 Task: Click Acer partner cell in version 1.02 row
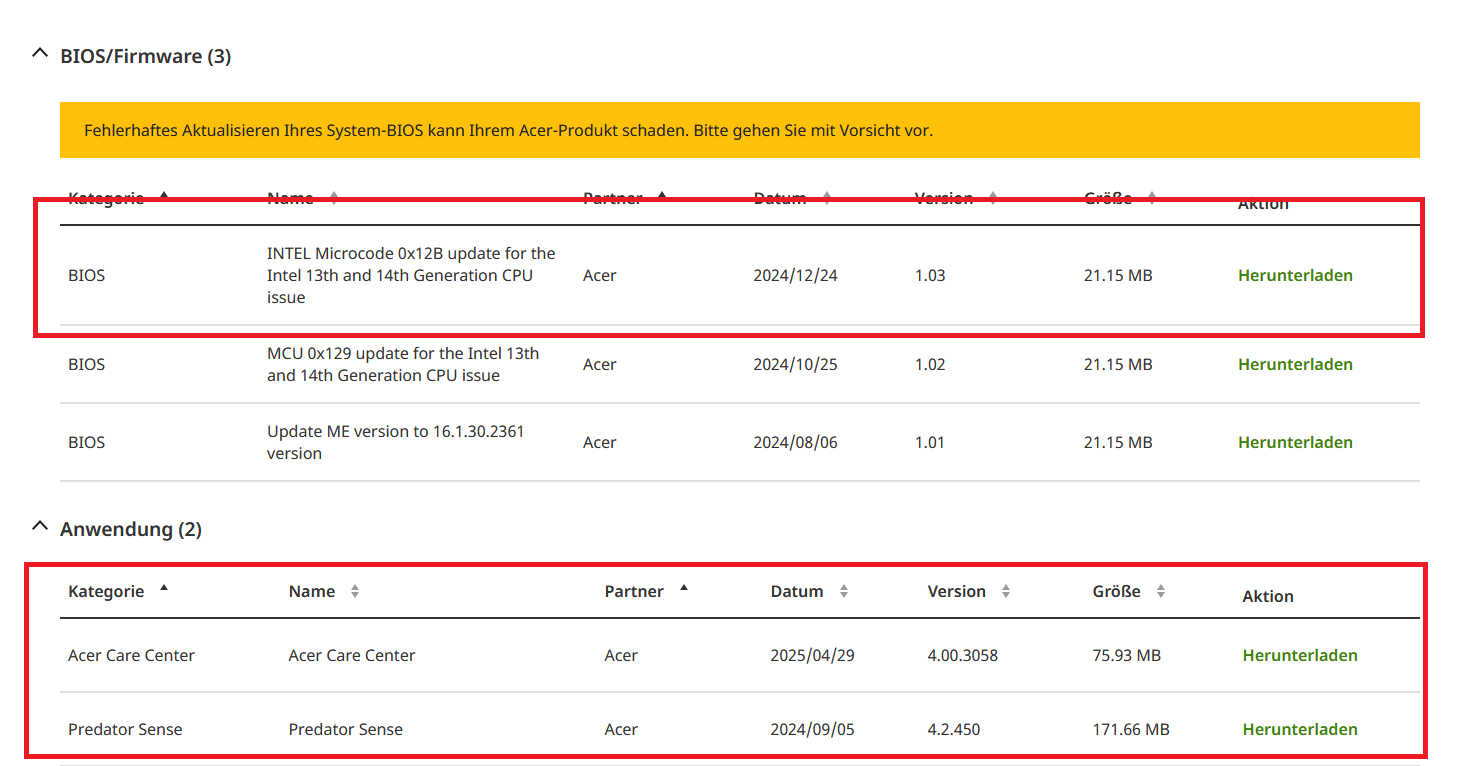tap(600, 364)
